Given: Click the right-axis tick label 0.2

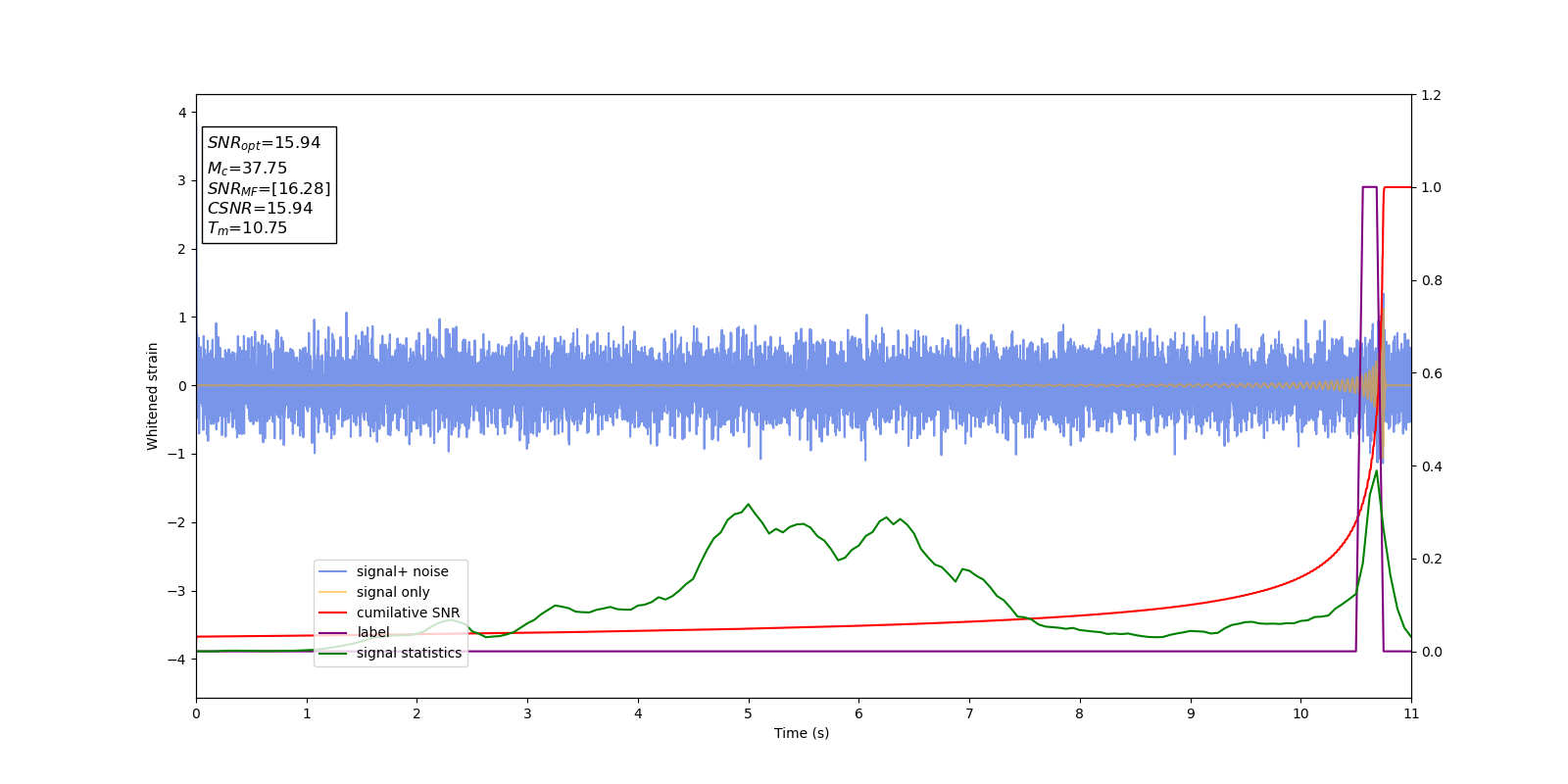Looking at the screenshot, I should (x=1431, y=560).
